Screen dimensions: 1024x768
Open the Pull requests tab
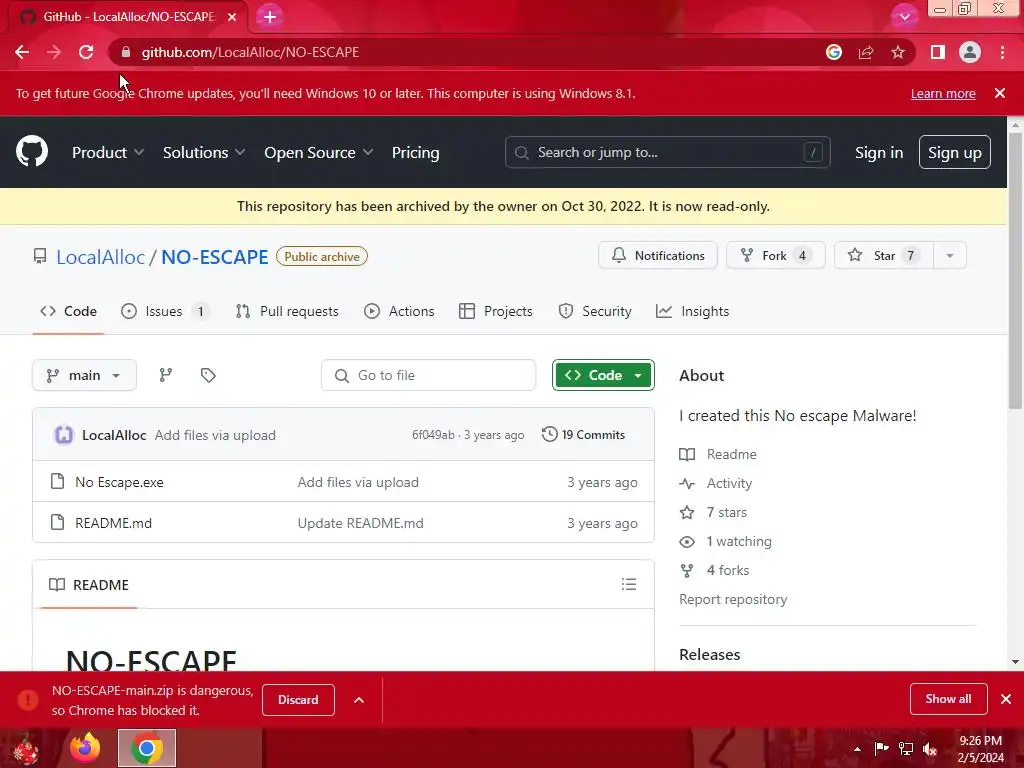[x=287, y=312]
